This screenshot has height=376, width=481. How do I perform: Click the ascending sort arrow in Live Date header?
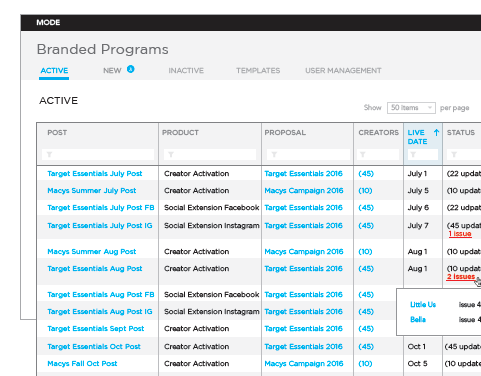[x=436, y=132]
